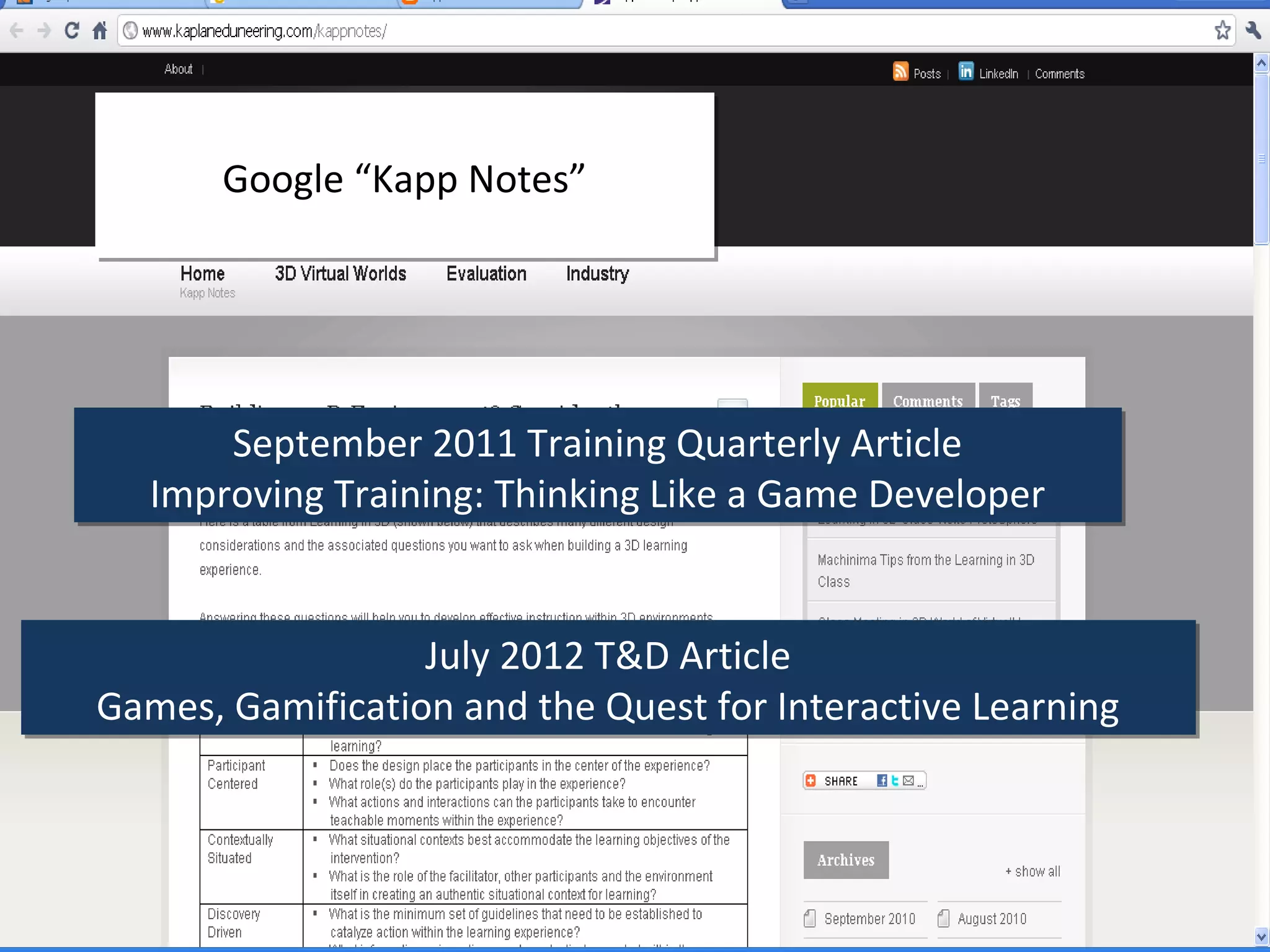Viewport: 1270px width, 952px height.
Task: Click the LinkedIn logo icon
Action: pos(966,71)
